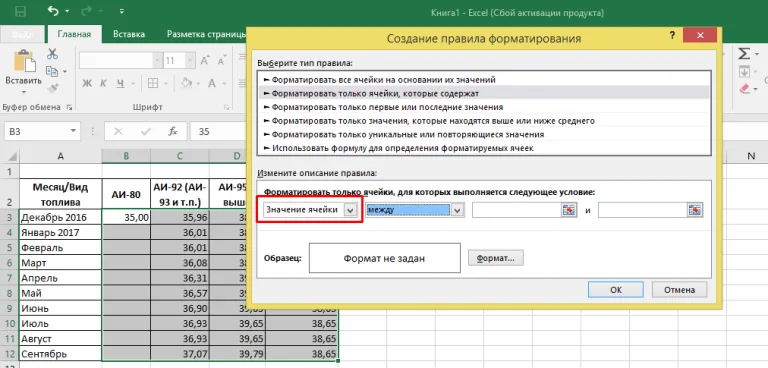
Task: Switch to the Вставка tab
Action: 129,34
